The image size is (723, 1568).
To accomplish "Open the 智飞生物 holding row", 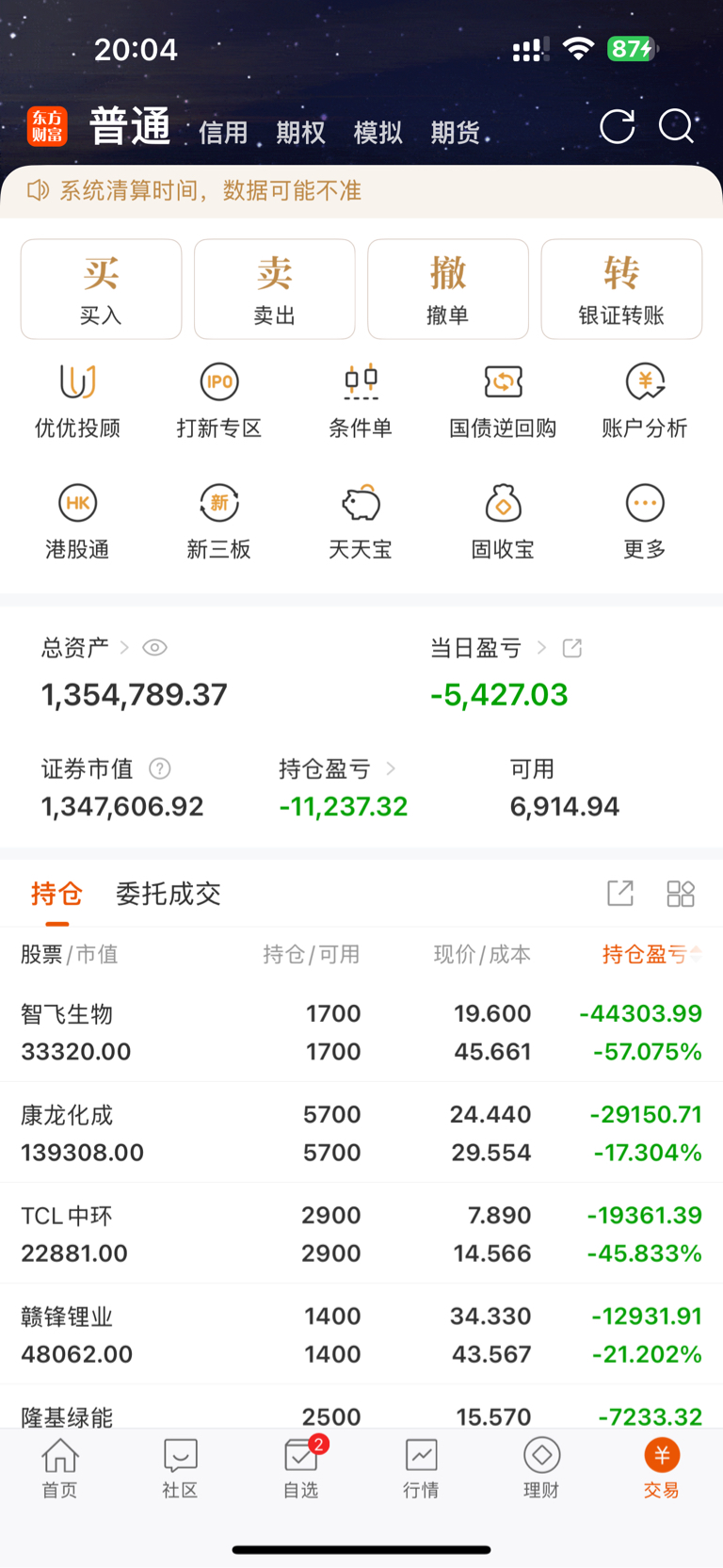I will (361, 1032).
